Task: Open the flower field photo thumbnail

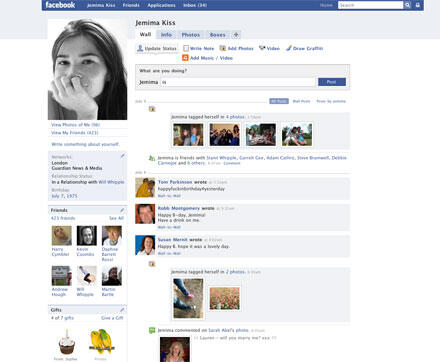Action: (224, 299)
